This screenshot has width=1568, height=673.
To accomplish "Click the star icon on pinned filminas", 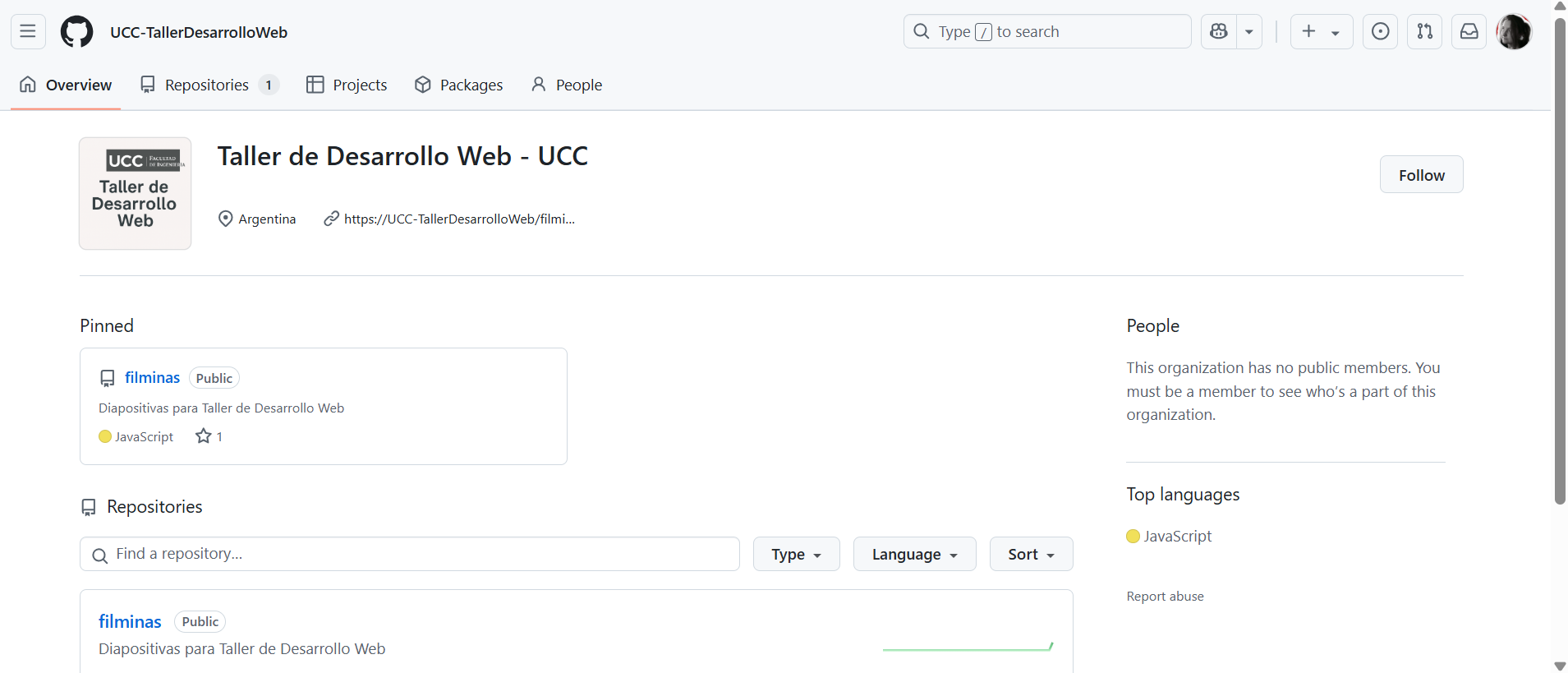I will (204, 436).
